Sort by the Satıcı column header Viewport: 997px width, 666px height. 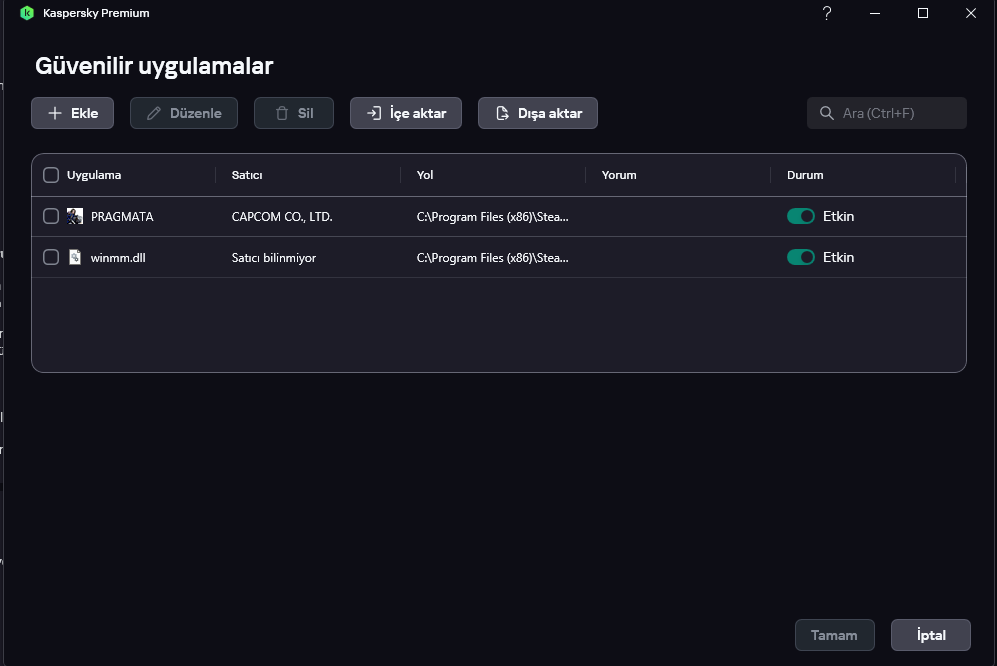coord(247,175)
